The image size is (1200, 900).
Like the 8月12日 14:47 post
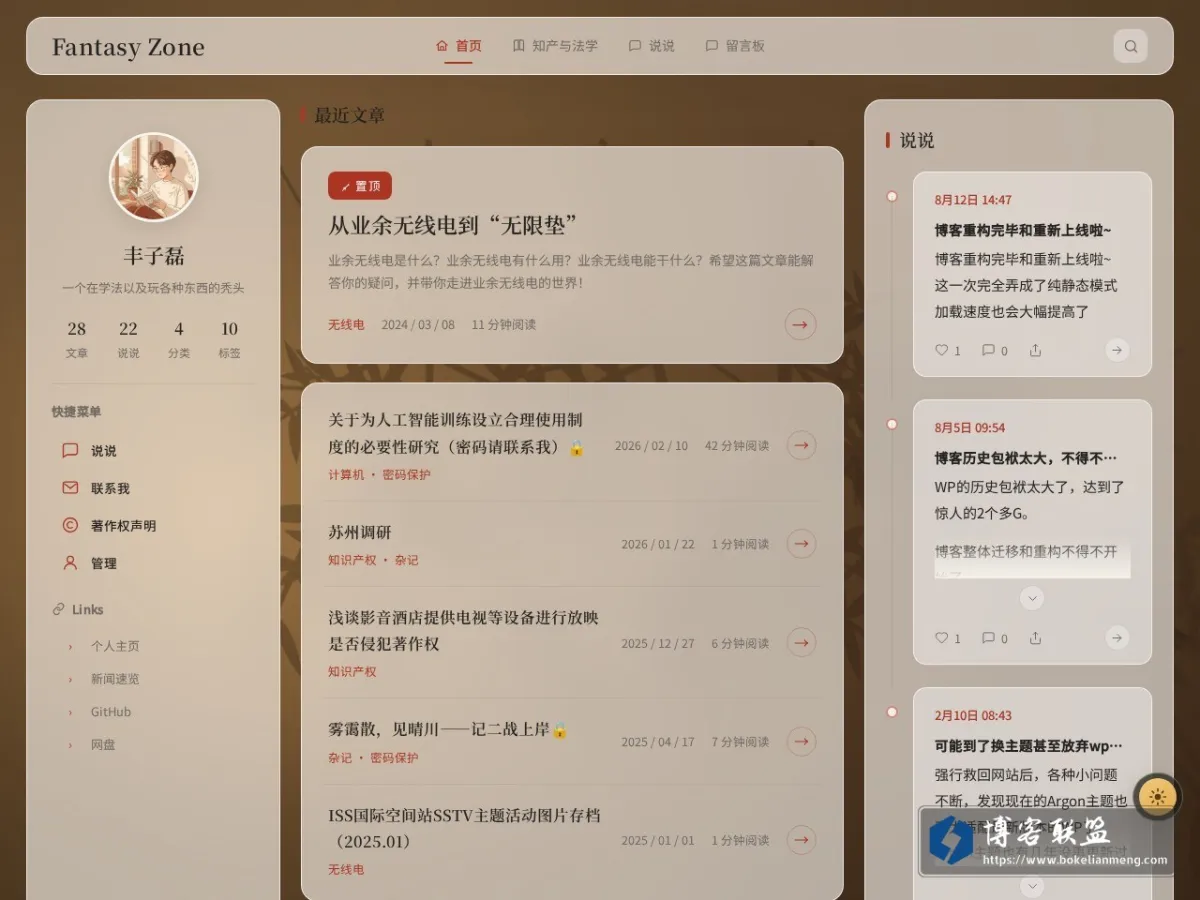[x=947, y=350]
